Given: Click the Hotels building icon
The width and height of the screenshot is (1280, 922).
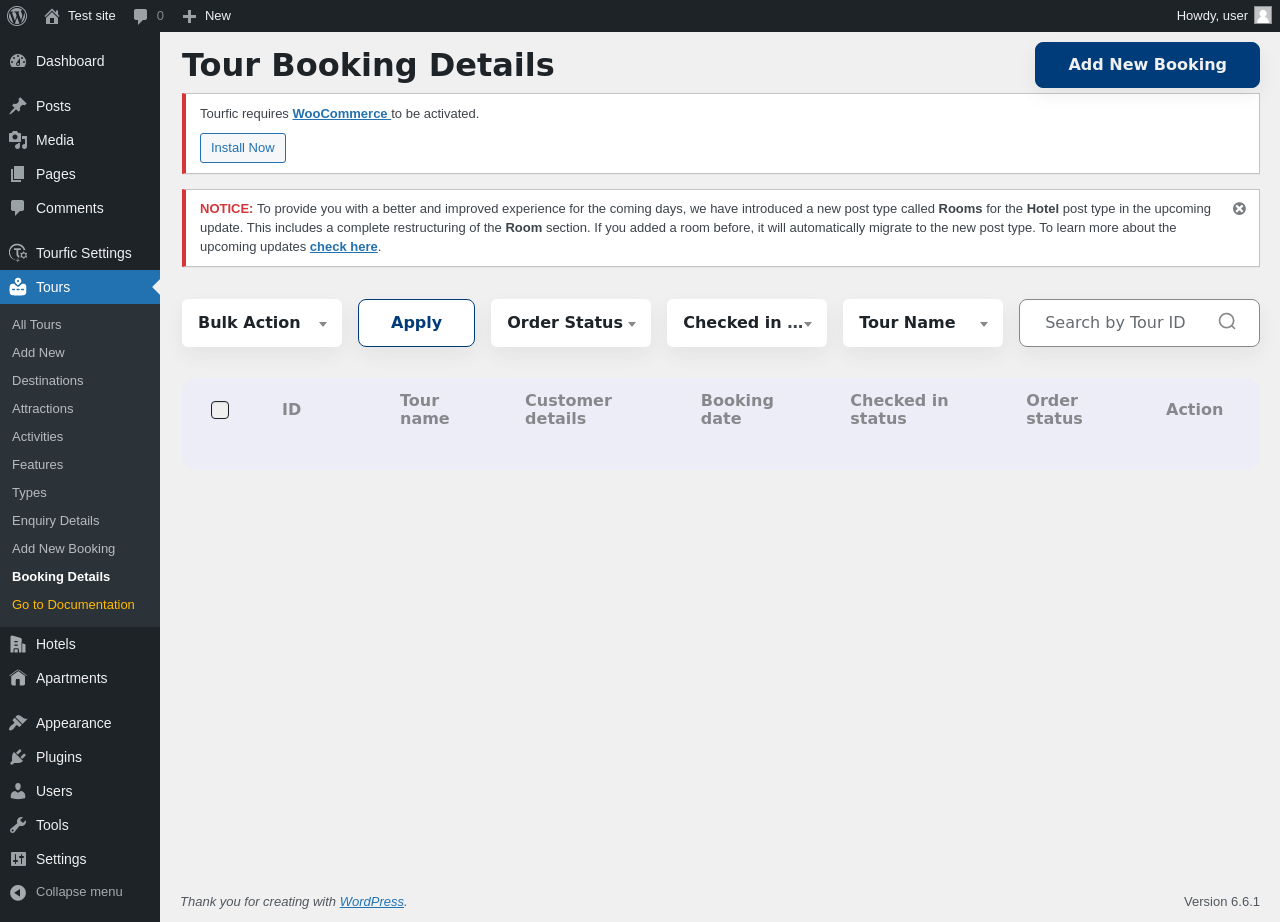Looking at the screenshot, I should tap(18, 644).
